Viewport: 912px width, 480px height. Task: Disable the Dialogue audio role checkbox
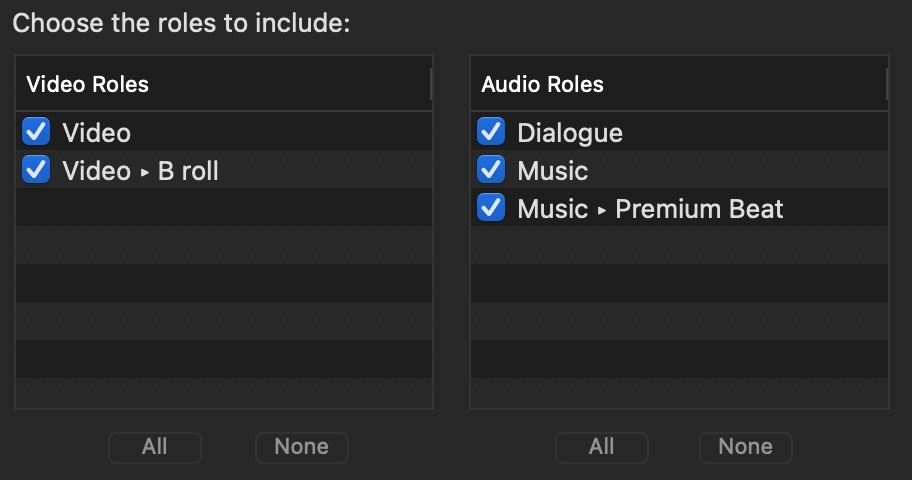coord(491,131)
